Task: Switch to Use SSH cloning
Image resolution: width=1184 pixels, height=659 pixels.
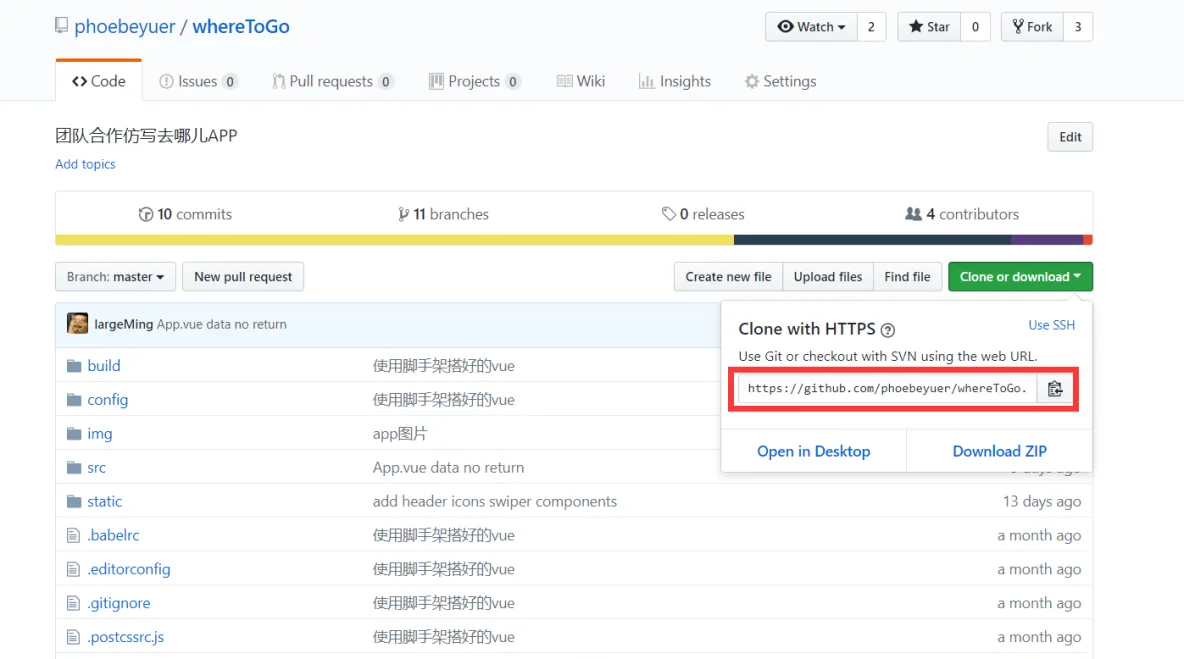Action: [x=1051, y=325]
